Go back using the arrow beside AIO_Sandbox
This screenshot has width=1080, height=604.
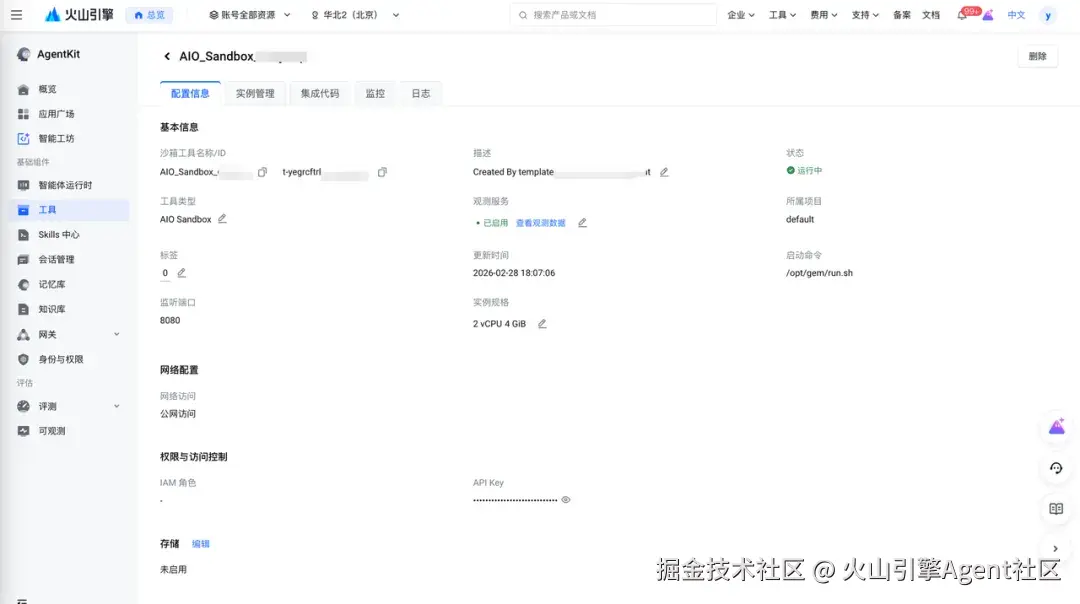point(167,56)
